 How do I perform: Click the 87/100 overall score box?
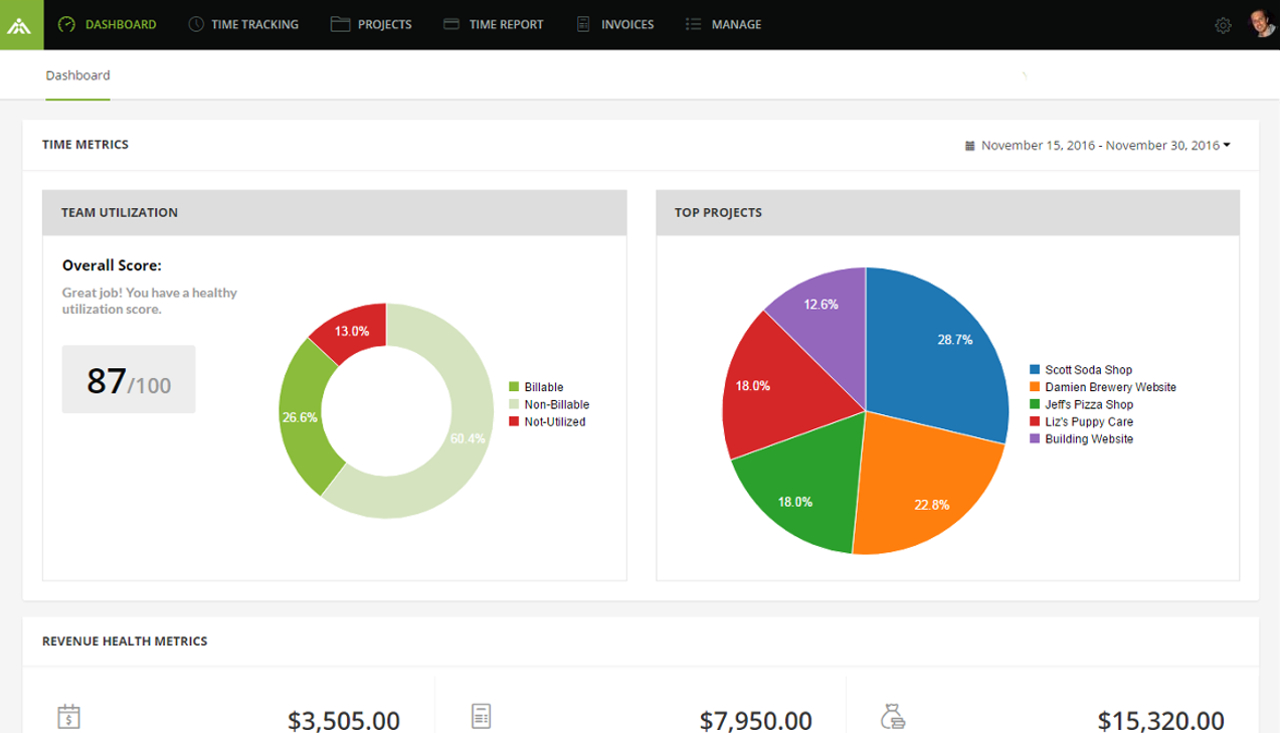[x=128, y=379]
